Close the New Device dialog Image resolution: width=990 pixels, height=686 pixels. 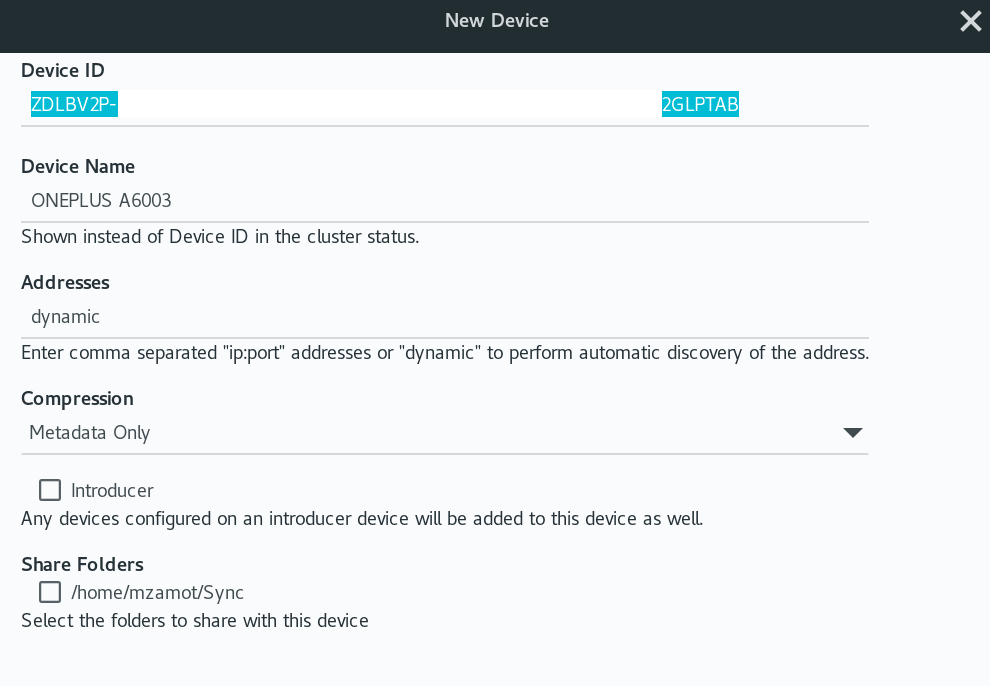[x=970, y=21]
